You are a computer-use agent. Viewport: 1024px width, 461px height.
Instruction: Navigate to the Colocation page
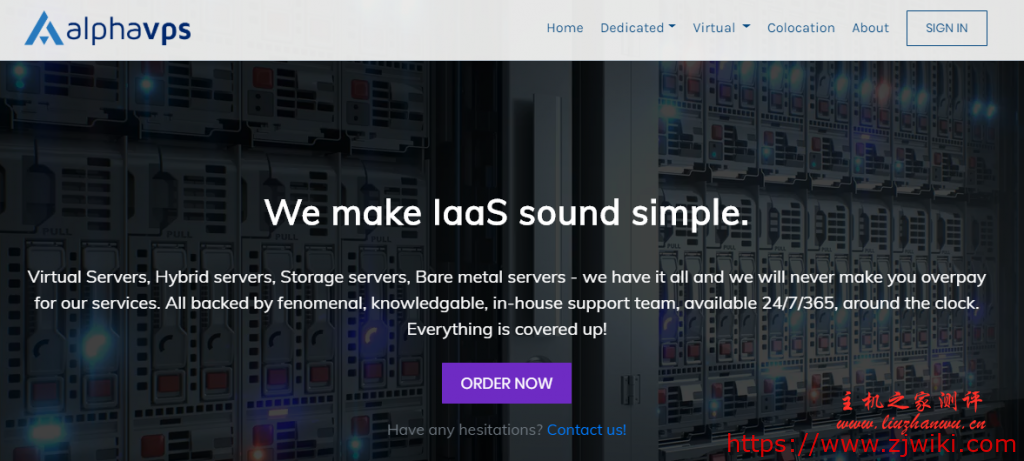[800, 28]
